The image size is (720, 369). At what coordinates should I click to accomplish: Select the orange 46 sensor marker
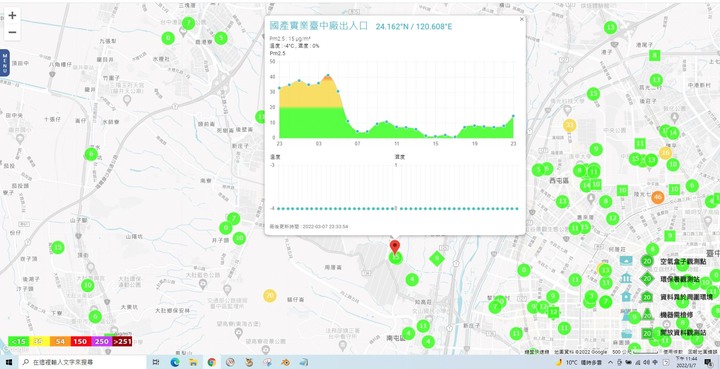(658, 197)
